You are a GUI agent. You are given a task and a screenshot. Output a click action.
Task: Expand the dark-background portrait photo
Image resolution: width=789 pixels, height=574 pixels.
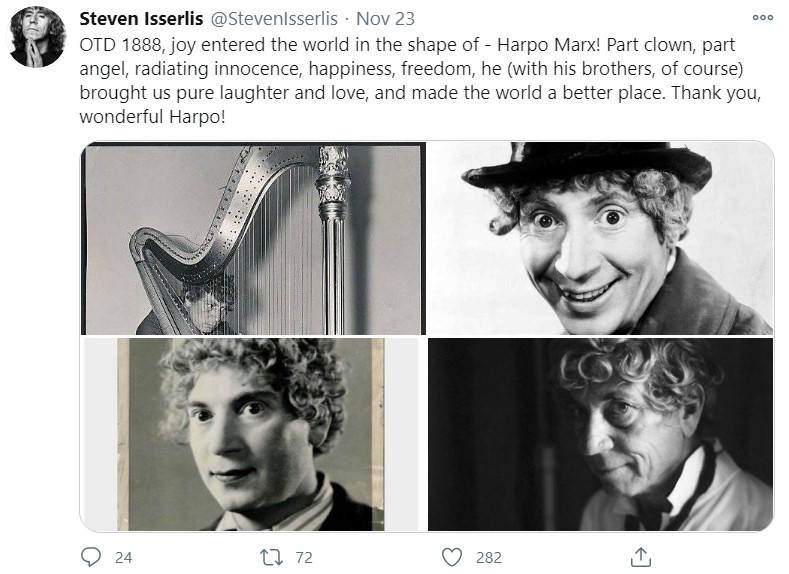point(600,434)
